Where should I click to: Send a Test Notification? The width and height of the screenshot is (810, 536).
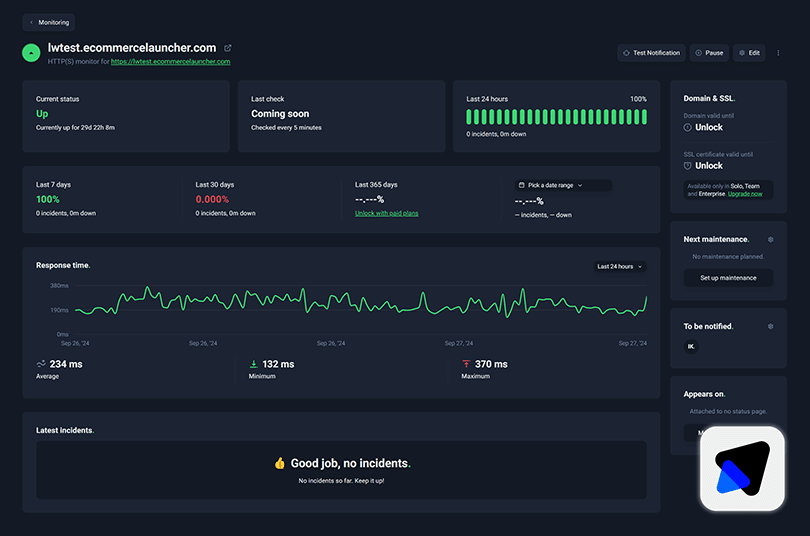(651, 53)
